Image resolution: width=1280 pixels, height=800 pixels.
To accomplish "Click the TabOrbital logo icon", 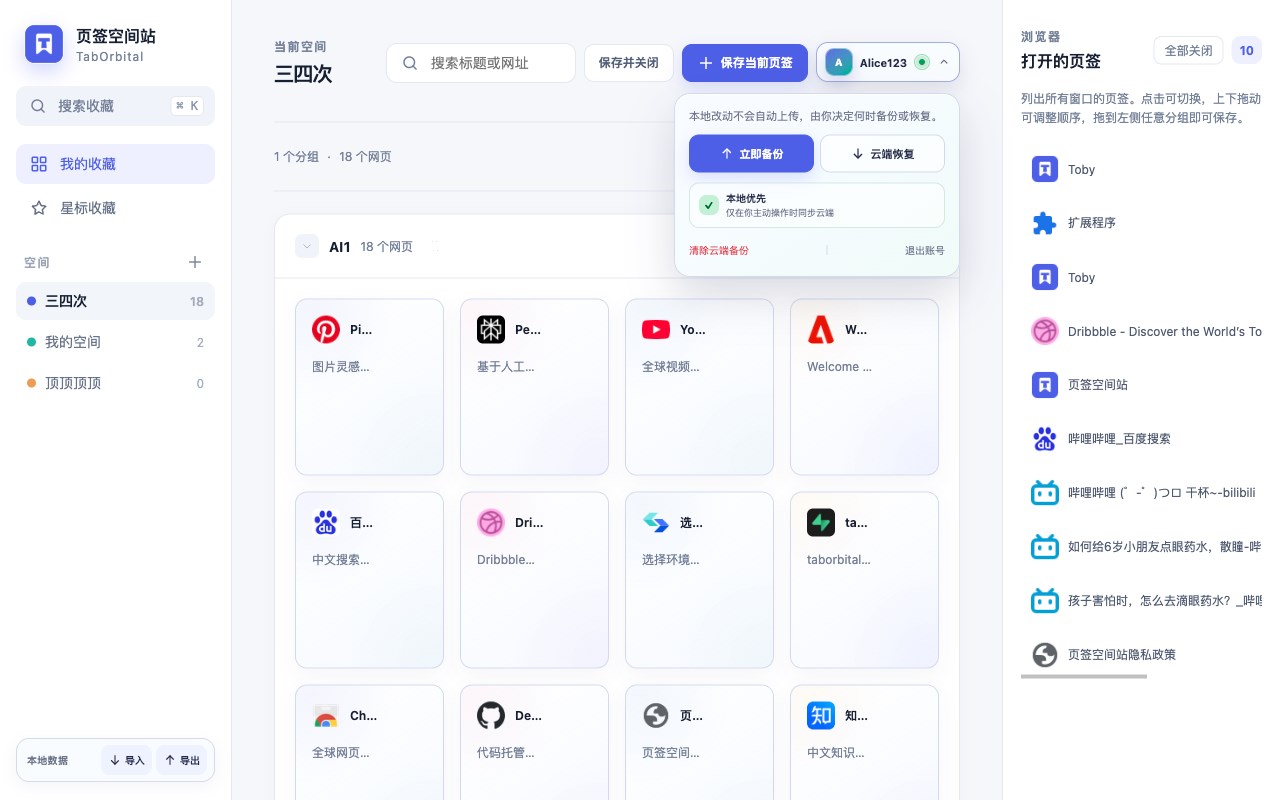I will click(44, 44).
